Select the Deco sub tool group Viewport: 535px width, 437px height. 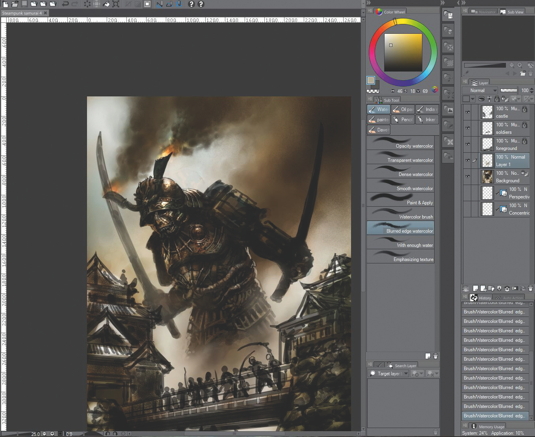pos(378,130)
